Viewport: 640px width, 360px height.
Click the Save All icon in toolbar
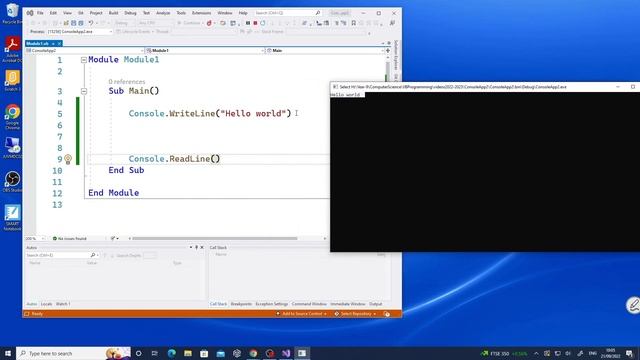(81, 23)
